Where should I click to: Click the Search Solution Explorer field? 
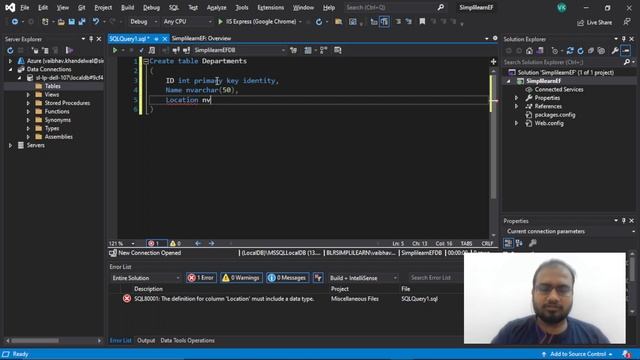tap(562, 62)
